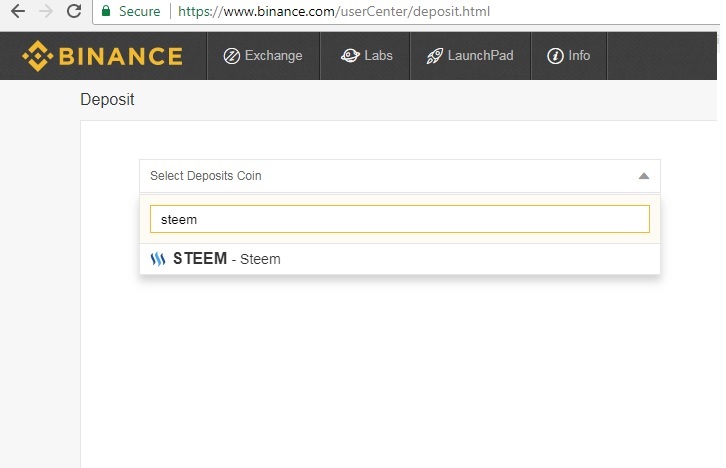Click the Steem logo icon in results
This screenshot has height=468, width=726.
click(x=158, y=259)
